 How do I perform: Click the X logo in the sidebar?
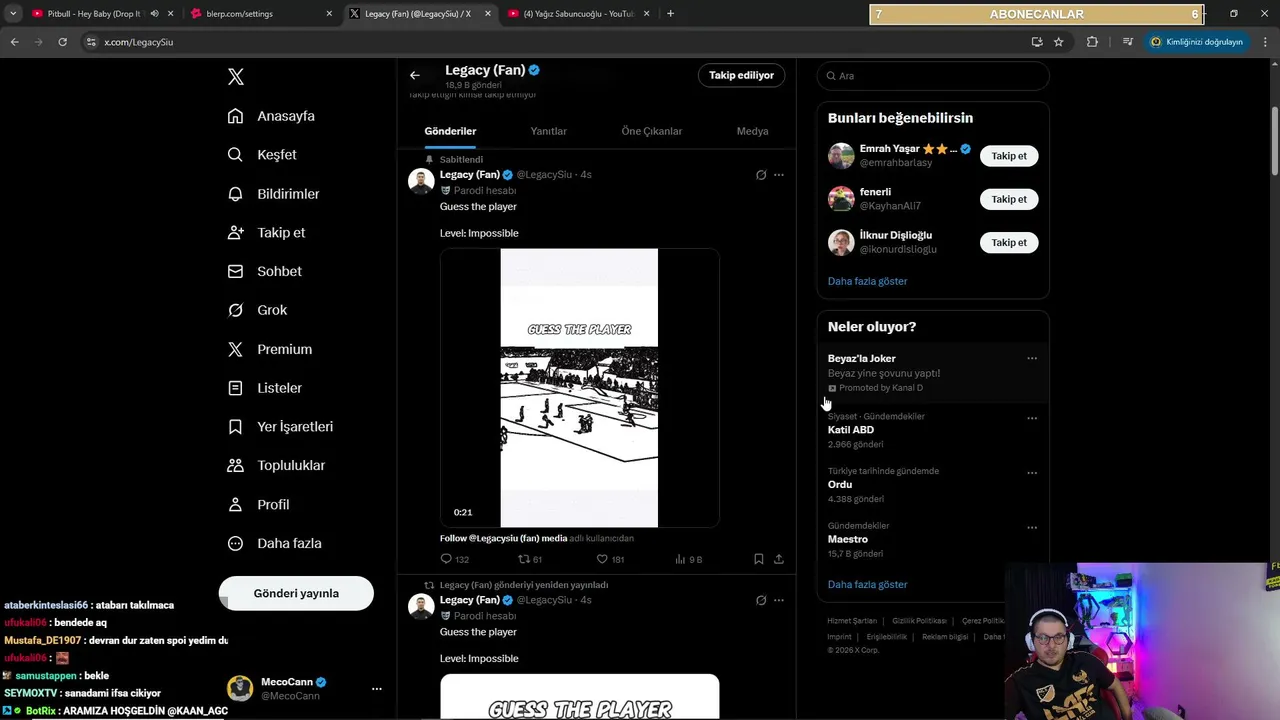tap(236, 77)
